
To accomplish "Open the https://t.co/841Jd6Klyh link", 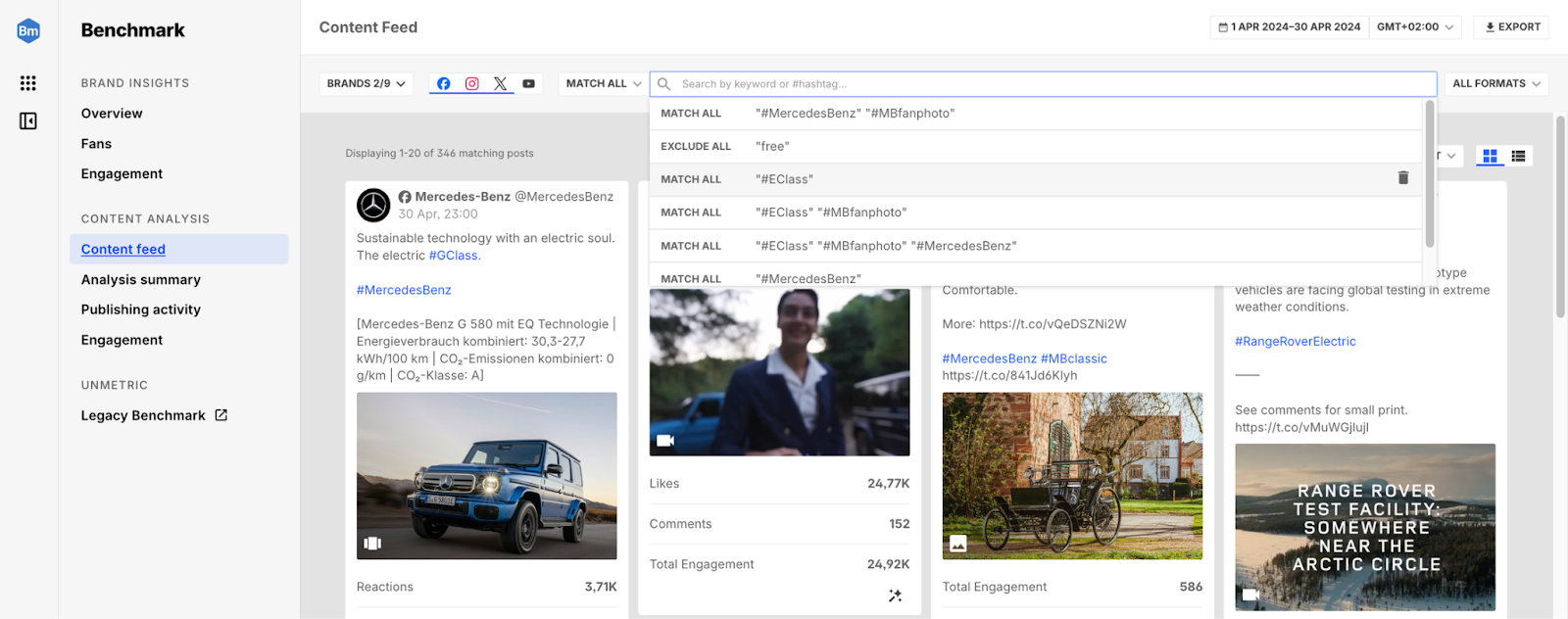I will coord(1009,375).
